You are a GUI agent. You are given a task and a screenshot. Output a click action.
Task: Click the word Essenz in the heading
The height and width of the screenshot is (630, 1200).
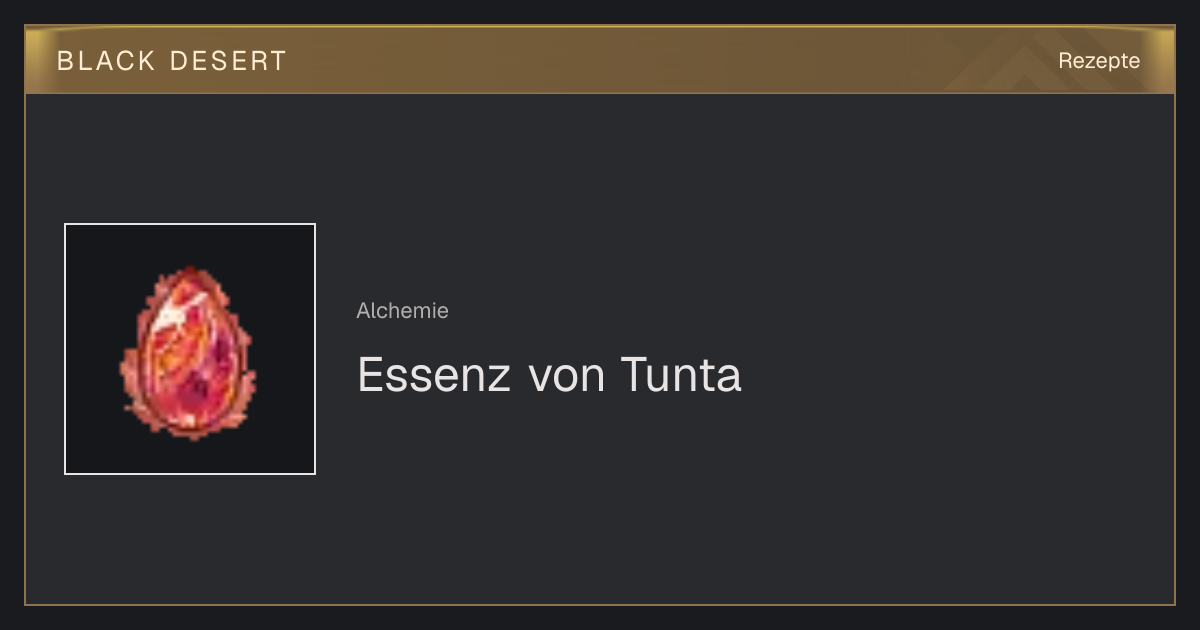434,375
